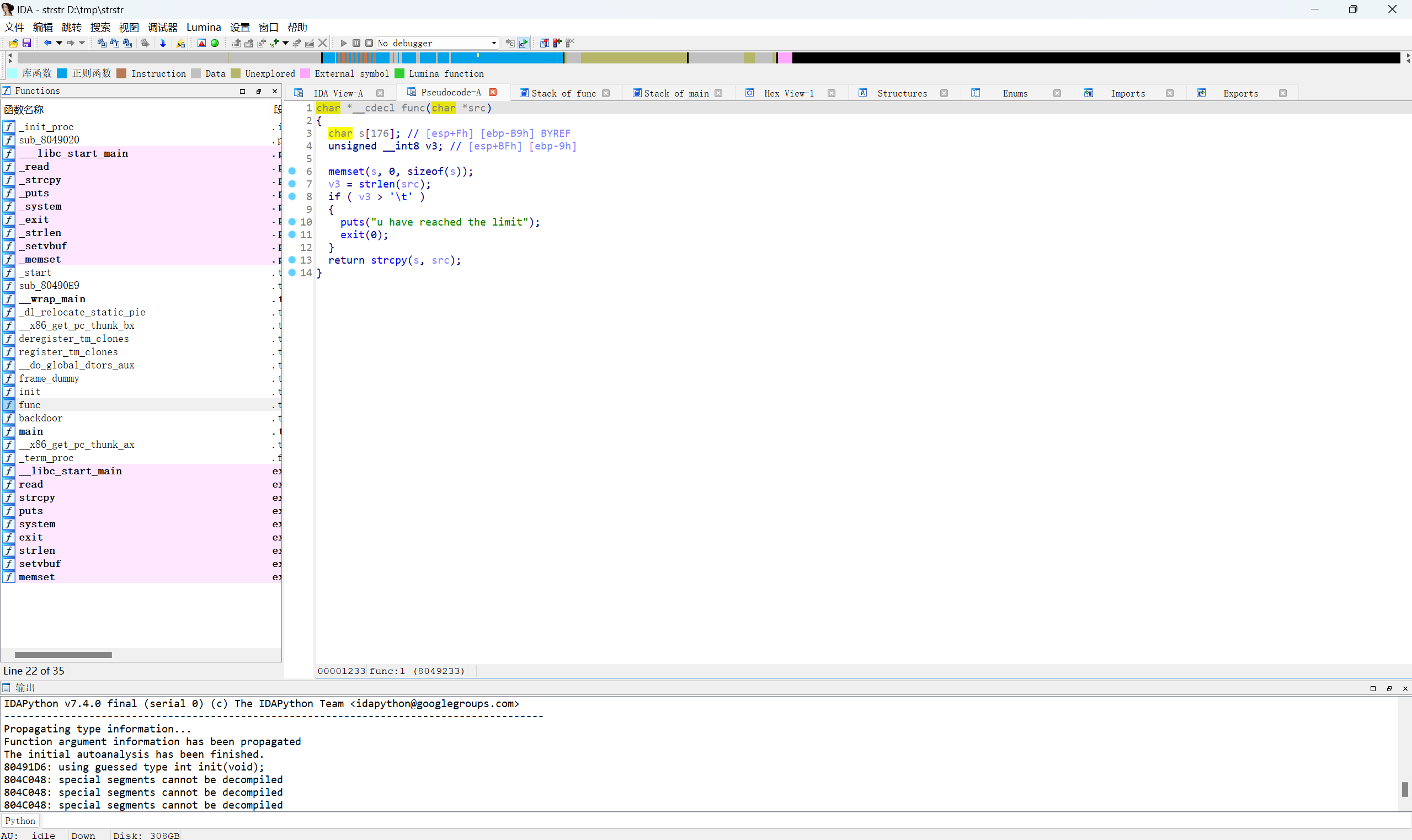Toggle breakpoint dot on line 8 if
This screenshot has width=1412, height=840.
click(292, 196)
